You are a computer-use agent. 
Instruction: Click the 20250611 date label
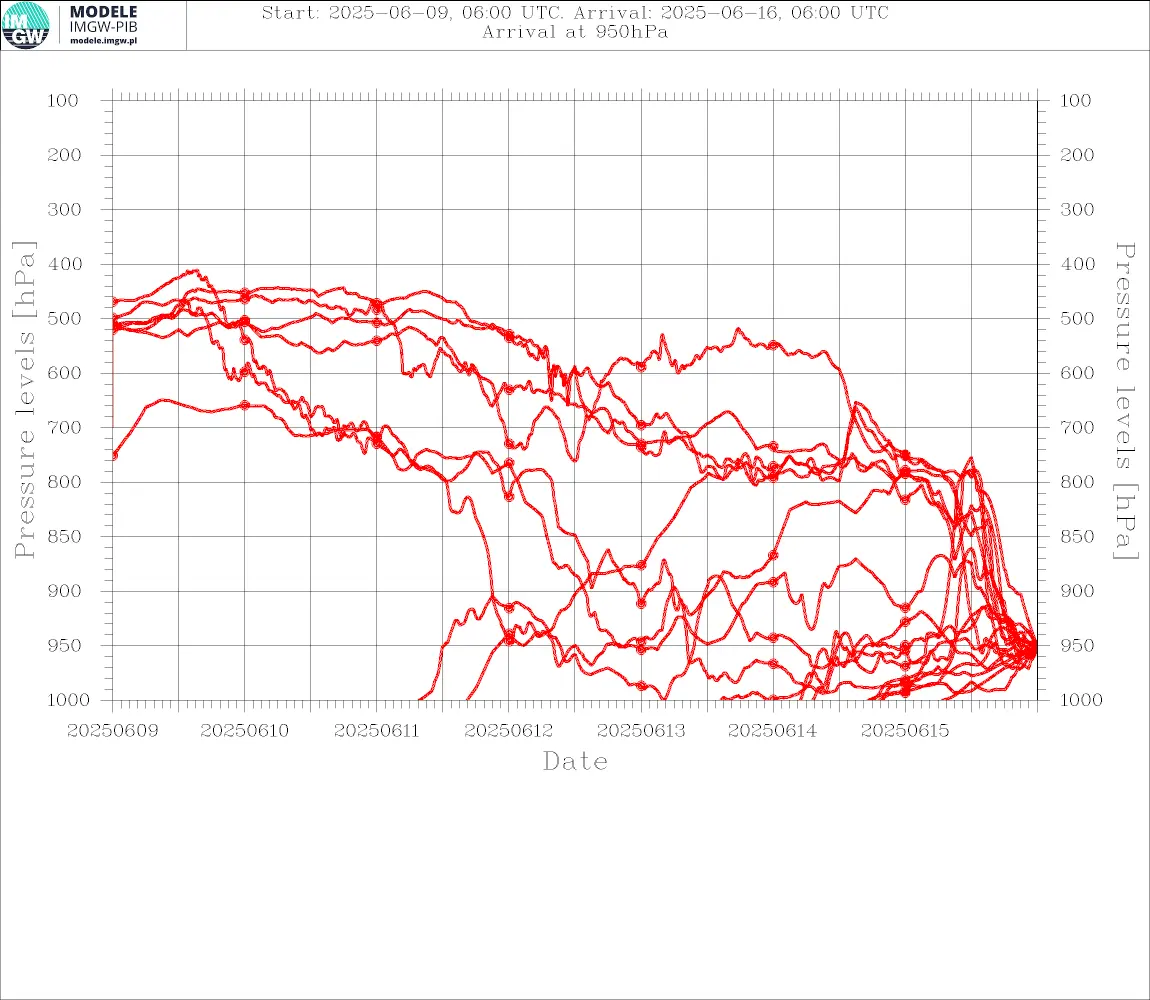[377, 731]
